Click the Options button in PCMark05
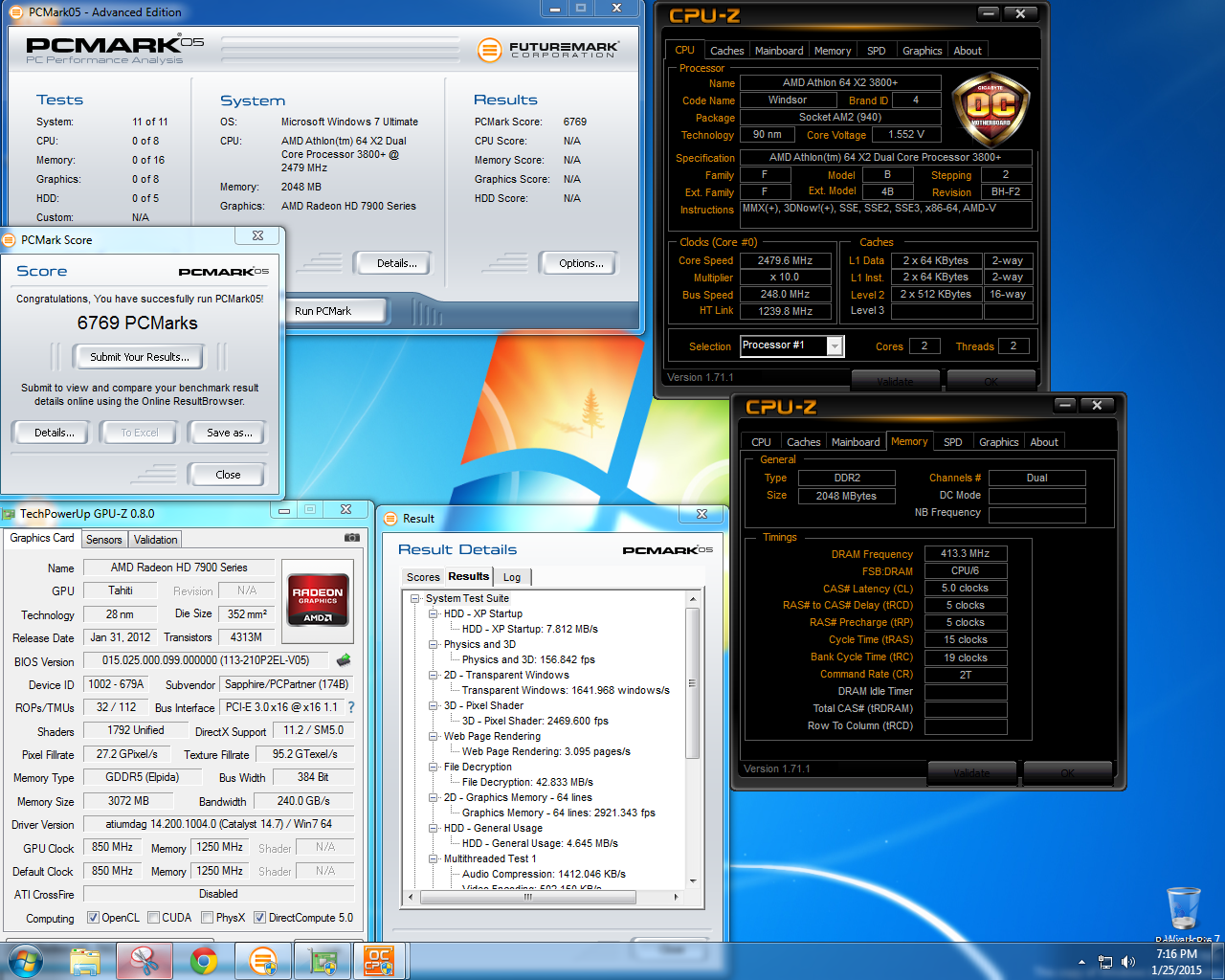The image size is (1225, 980). tap(581, 263)
